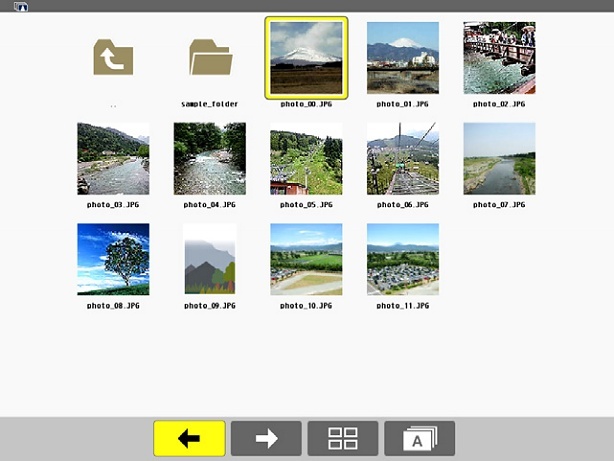This screenshot has height=461, width=614.
Task: Click the photo_07.JPG file name
Action: coord(499,205)
